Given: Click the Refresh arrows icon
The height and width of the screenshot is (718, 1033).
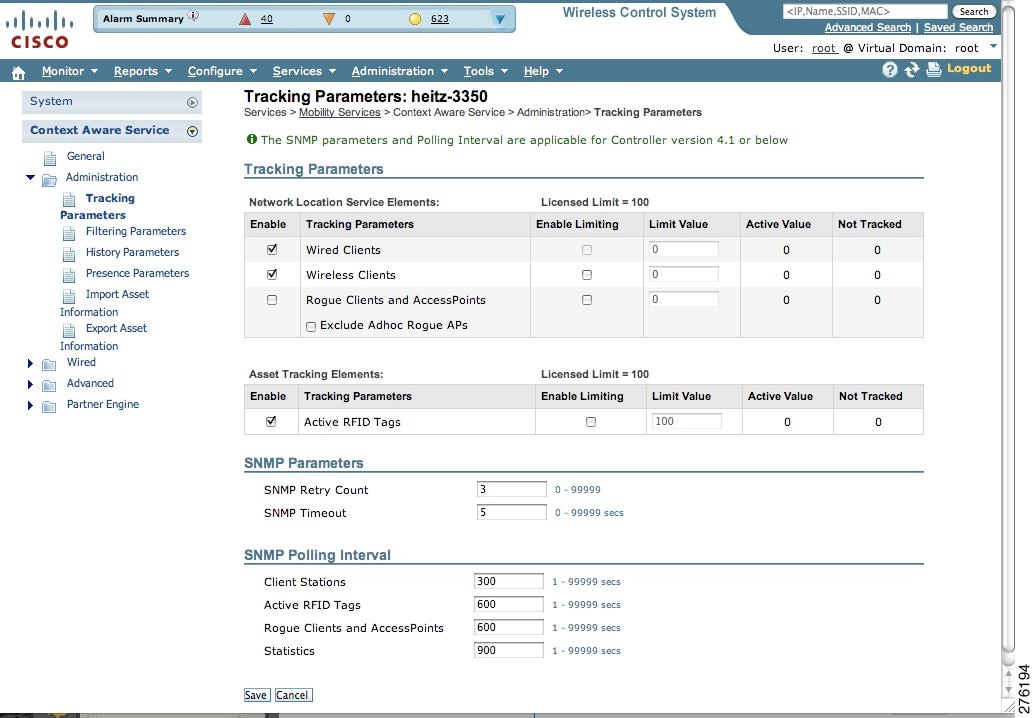Looking at the screenshot, I should pyautogui.click(x=912, y=70).
